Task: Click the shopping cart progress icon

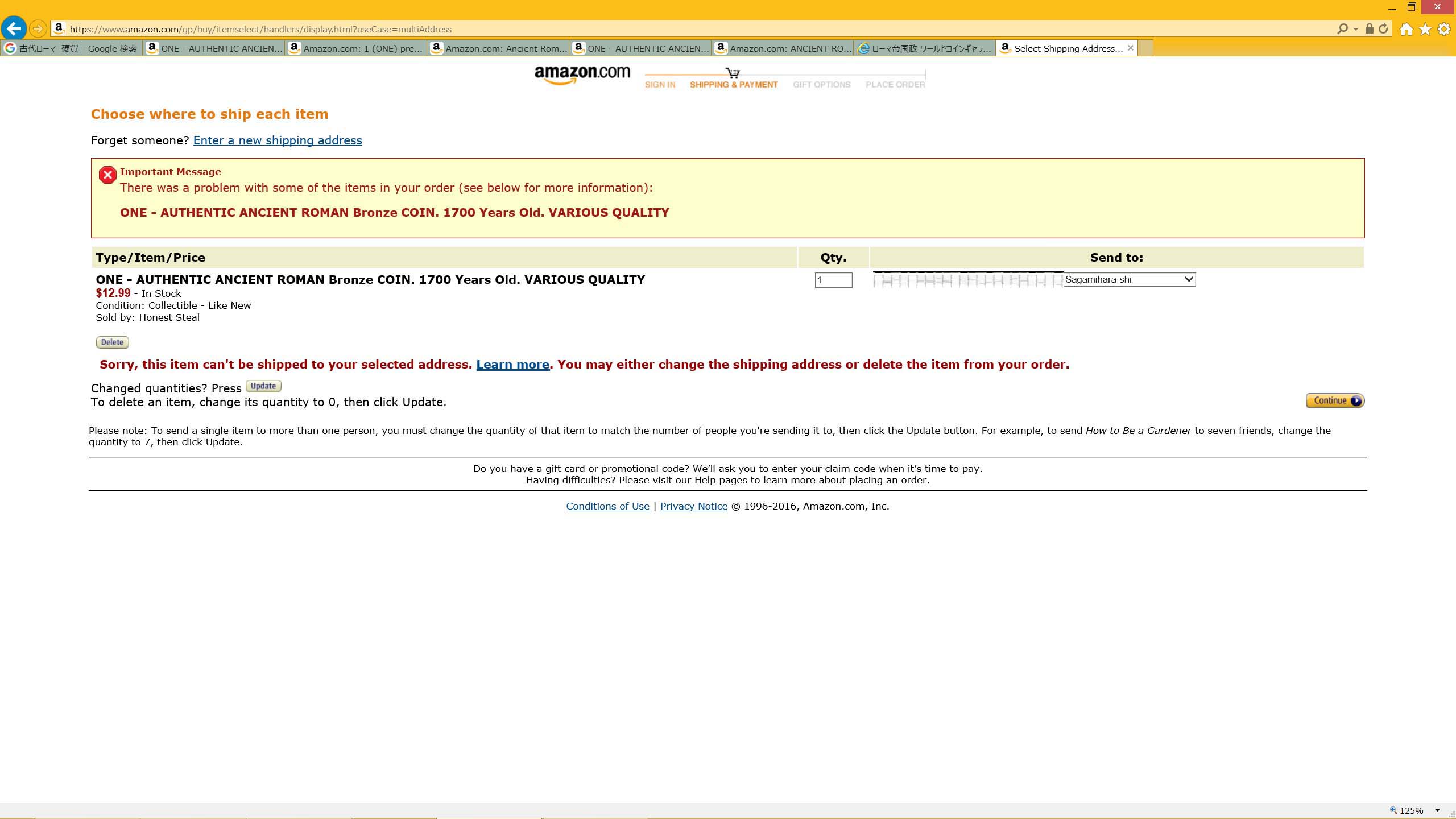Action: click(x=733, y=73)
